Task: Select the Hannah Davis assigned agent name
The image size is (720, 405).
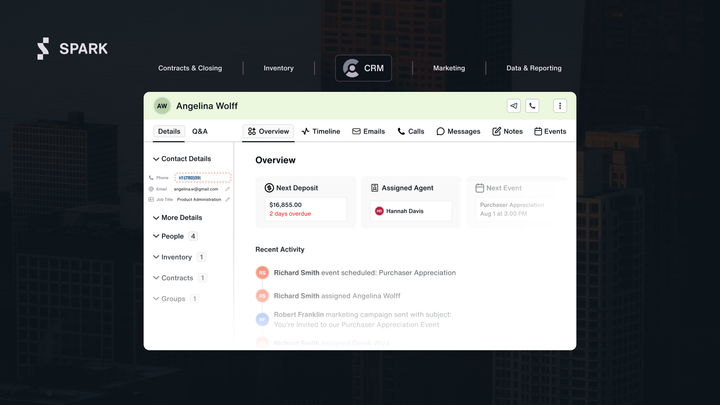Action: 405,211
